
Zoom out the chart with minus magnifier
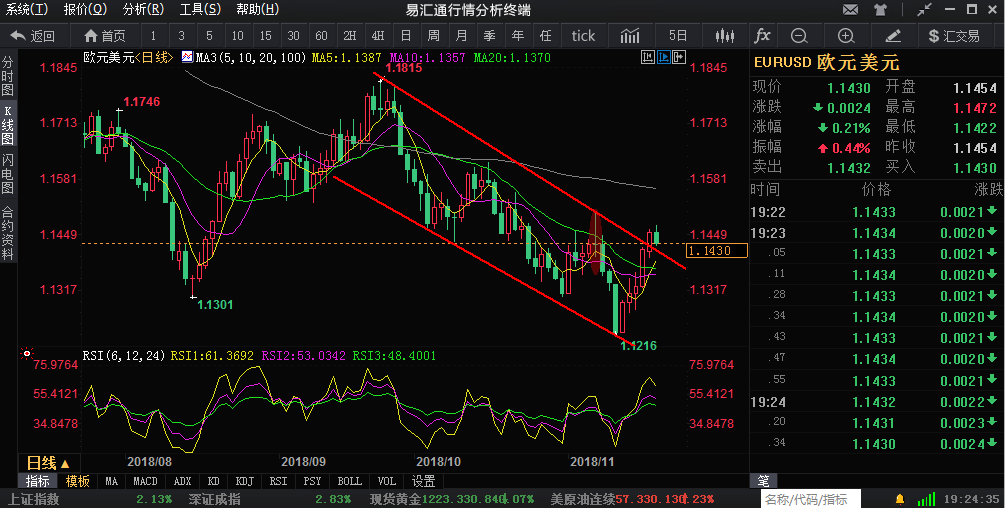click(799, 36)
